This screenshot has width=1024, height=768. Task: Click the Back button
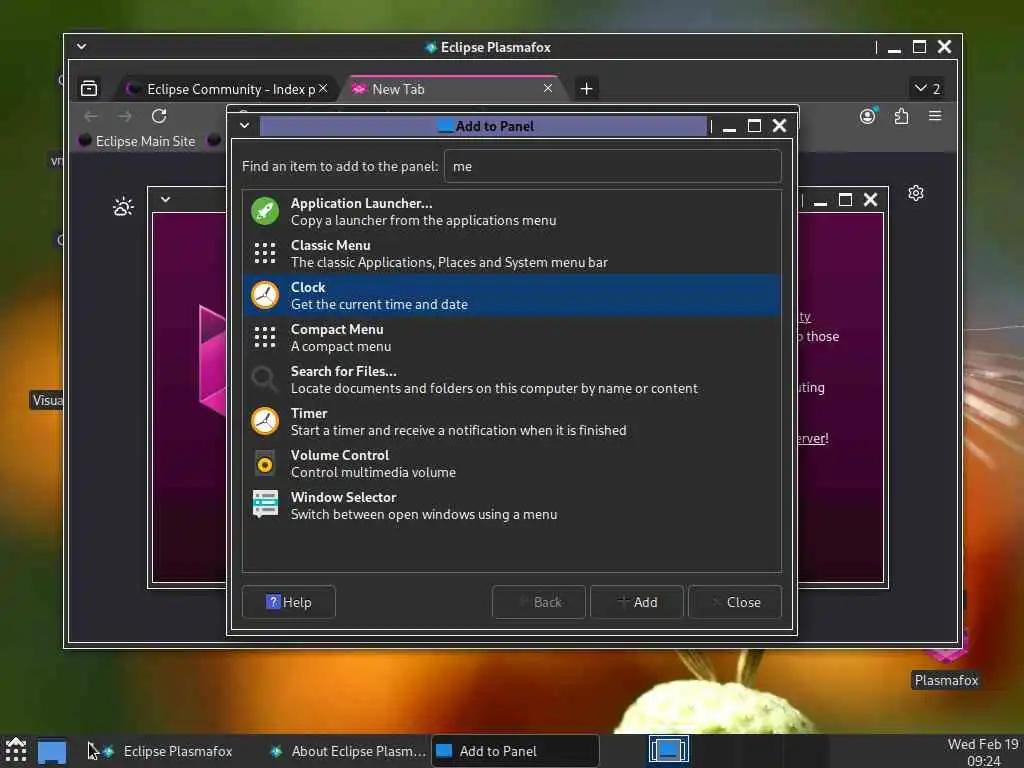(x=539, y=602)
